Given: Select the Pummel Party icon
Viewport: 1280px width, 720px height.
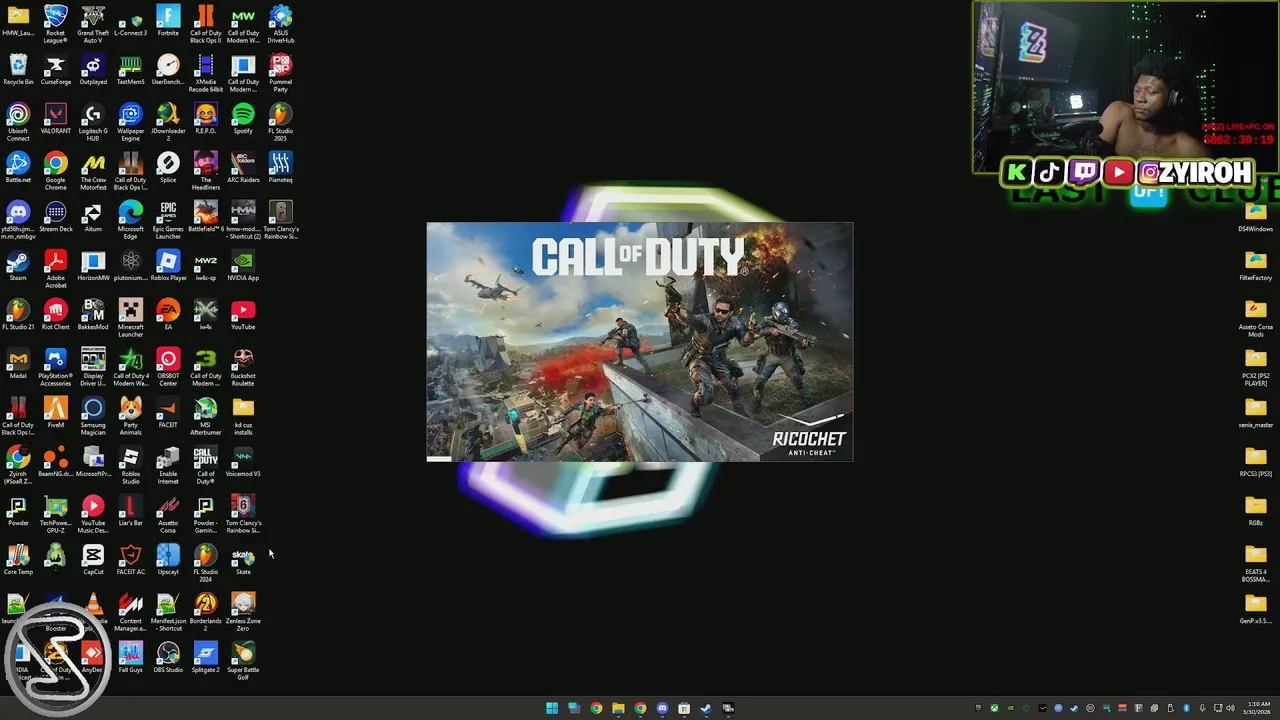Looking at the screenshot, I should [x=281, y=72].
